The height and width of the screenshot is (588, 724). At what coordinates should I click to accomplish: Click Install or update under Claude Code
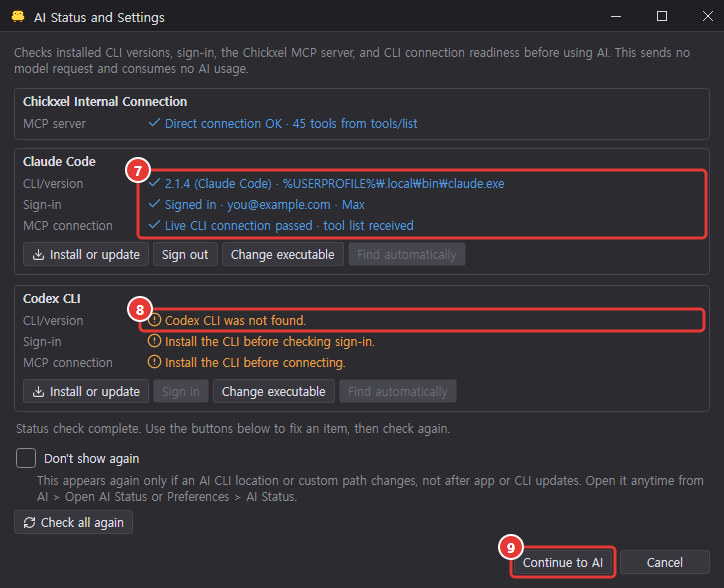[86, 255]
